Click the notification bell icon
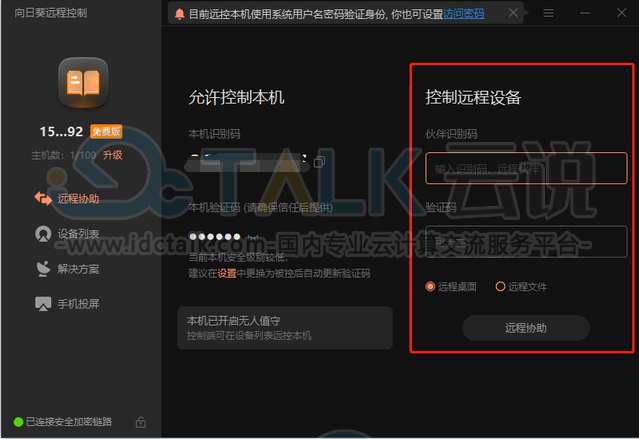Screen dimensions: 639x439 [x=179, y=14]
